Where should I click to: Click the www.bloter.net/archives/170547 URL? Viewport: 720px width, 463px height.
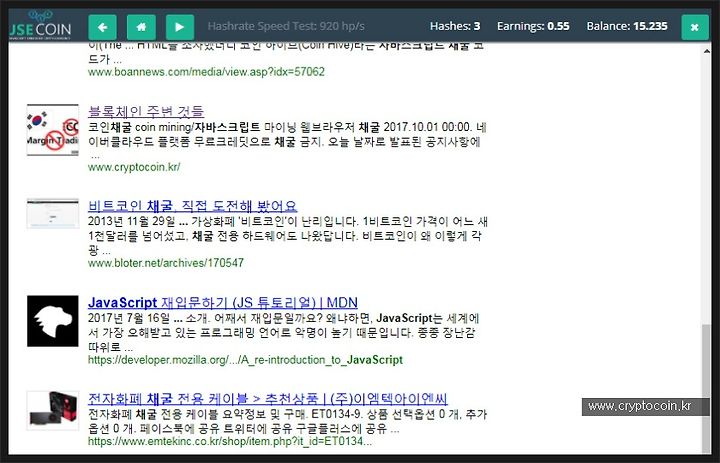point(166,263)
